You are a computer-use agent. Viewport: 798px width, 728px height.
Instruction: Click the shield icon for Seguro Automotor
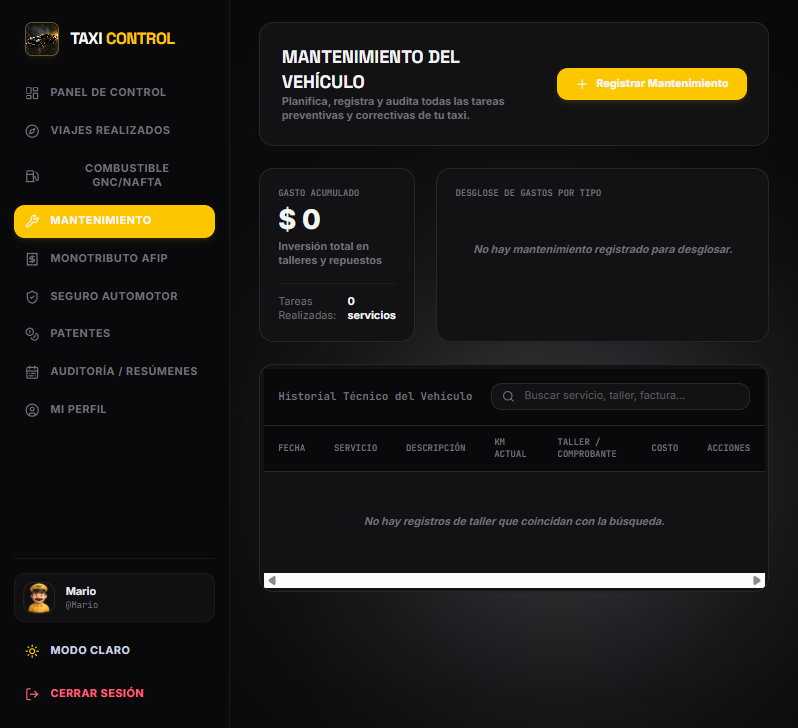[32, 297]
